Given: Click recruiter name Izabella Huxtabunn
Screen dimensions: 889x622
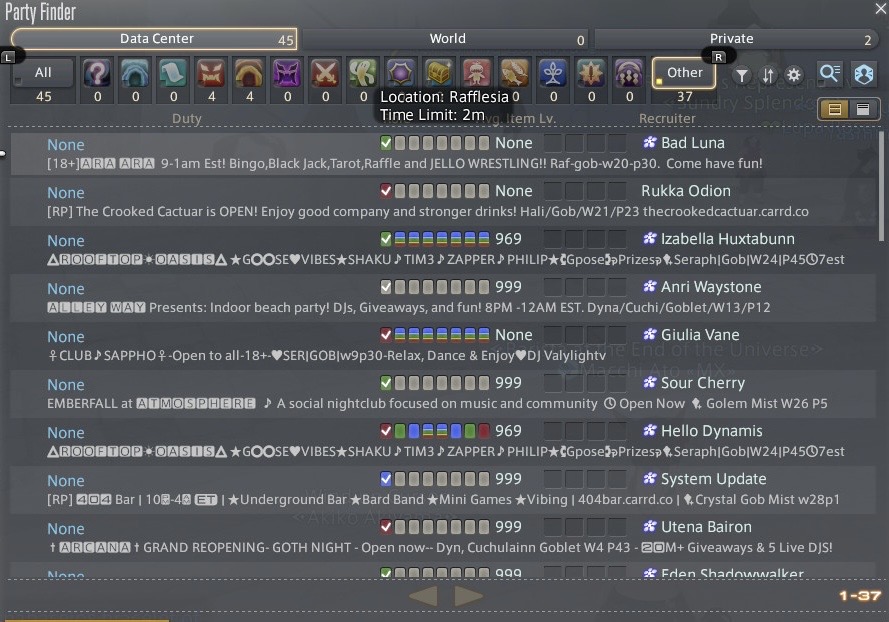Looking at the screenshot, I should coord(727,239).
